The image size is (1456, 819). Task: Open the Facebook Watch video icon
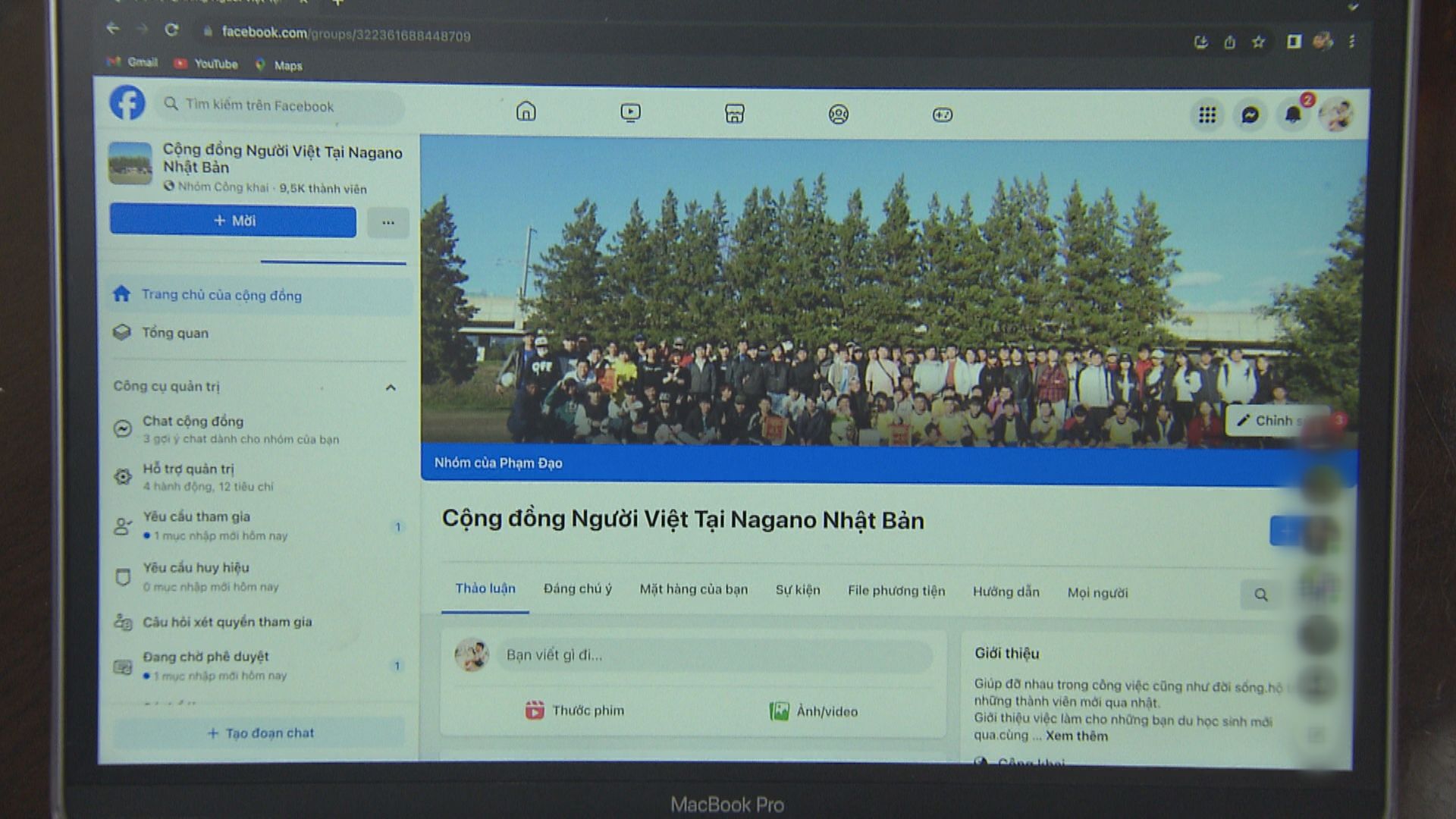630,113
